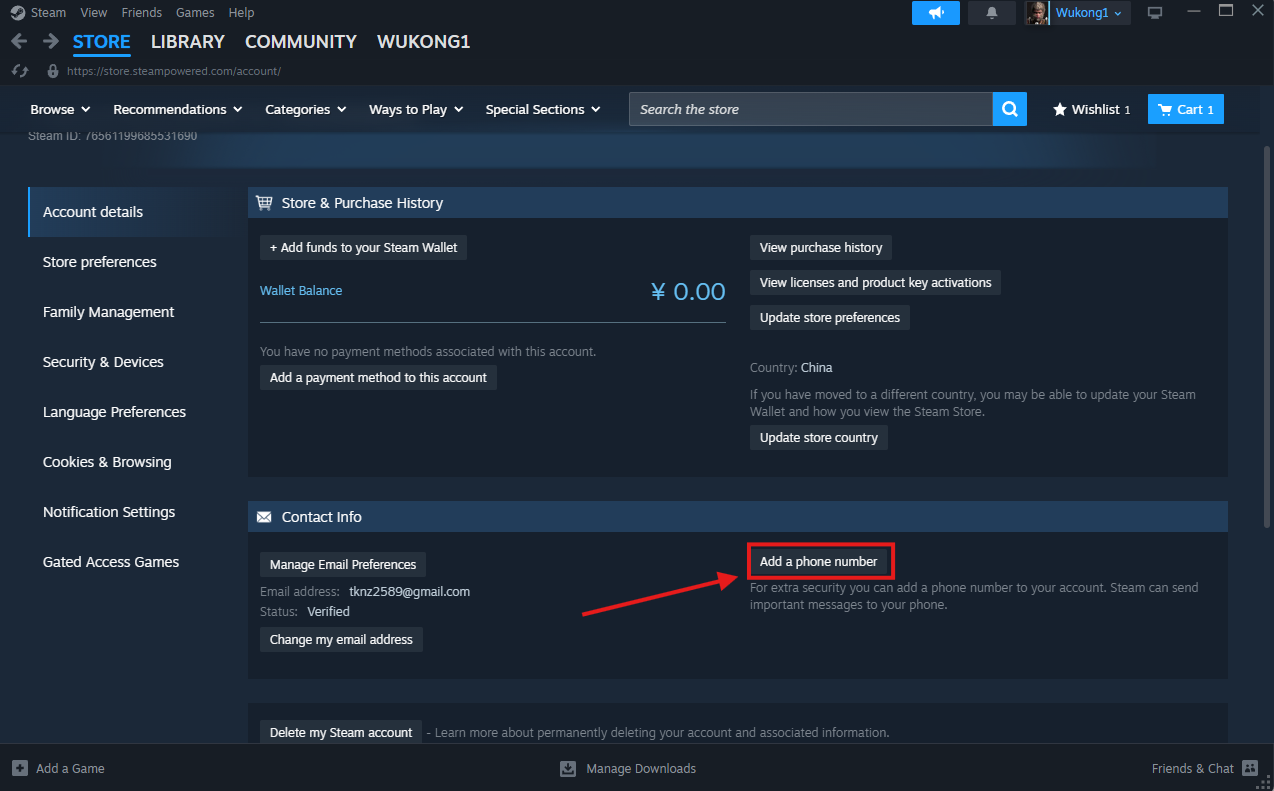Expand the Browse dropdown menu

pyautogui.click(x=60, y=109)
